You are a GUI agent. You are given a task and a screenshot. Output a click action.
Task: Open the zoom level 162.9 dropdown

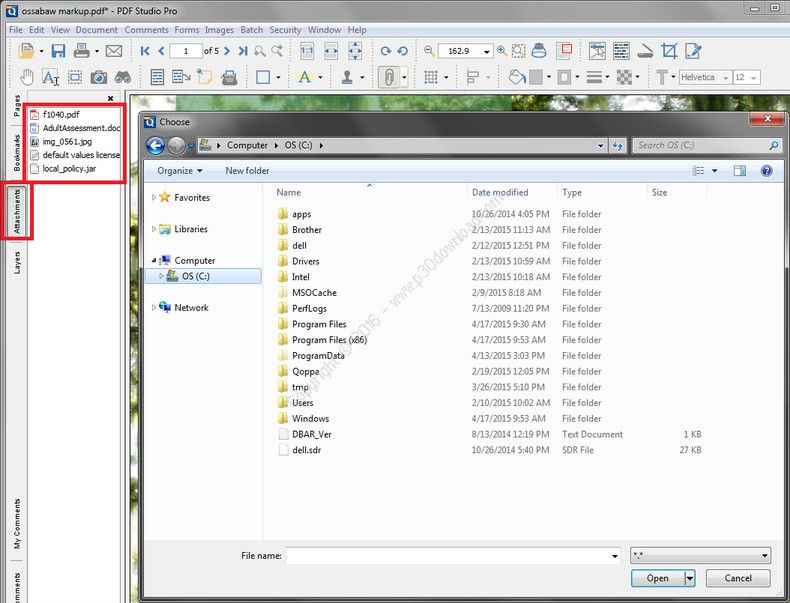click(x=486, y=51)
